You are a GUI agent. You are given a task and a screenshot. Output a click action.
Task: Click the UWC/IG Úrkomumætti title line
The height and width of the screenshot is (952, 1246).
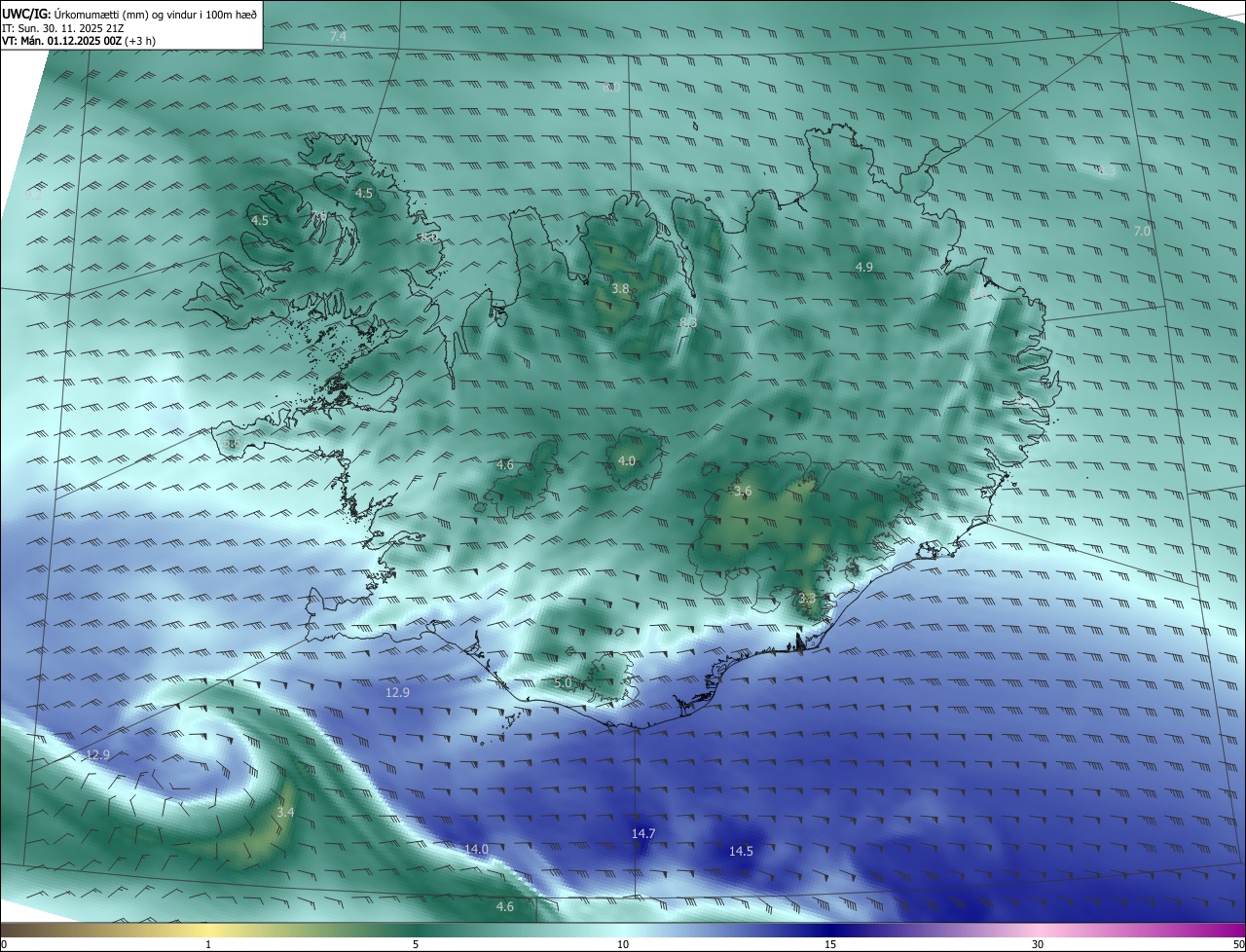pyautogui.click(x=129, y=14)
